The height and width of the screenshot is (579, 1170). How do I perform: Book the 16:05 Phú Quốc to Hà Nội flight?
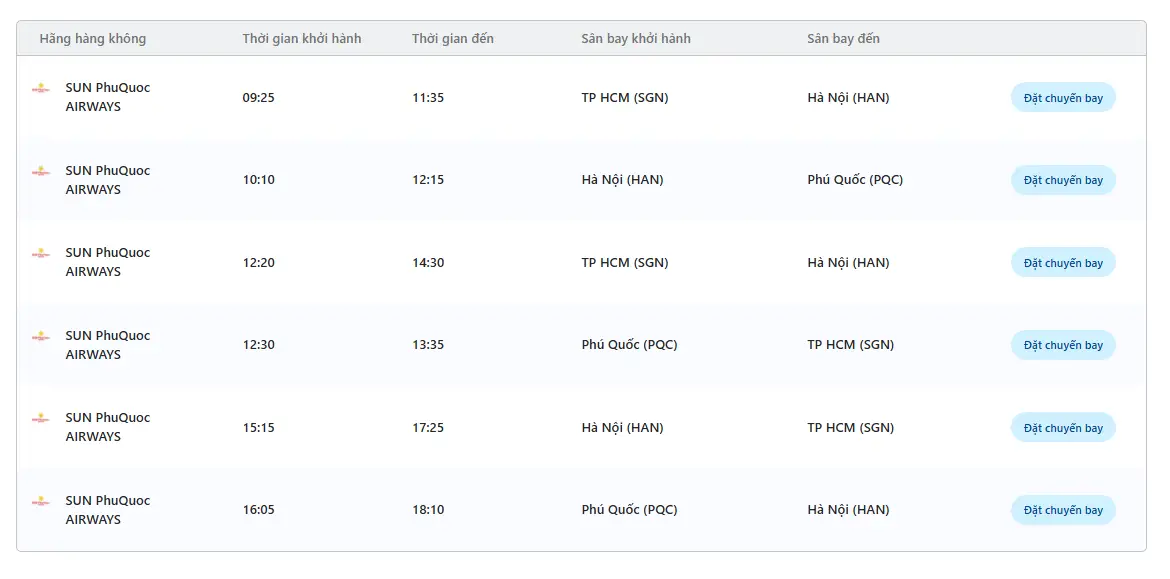pyautogui.click(x=1063, y=510)
